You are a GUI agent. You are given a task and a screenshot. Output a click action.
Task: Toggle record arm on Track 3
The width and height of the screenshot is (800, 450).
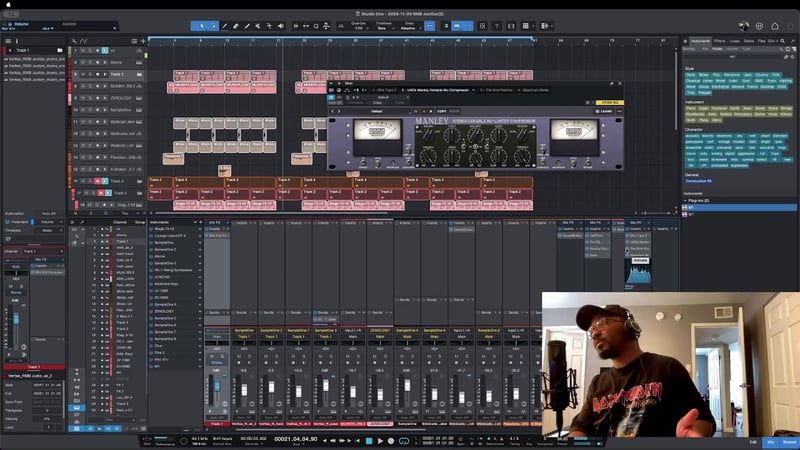pyautogui.click(x=101, y=193)
